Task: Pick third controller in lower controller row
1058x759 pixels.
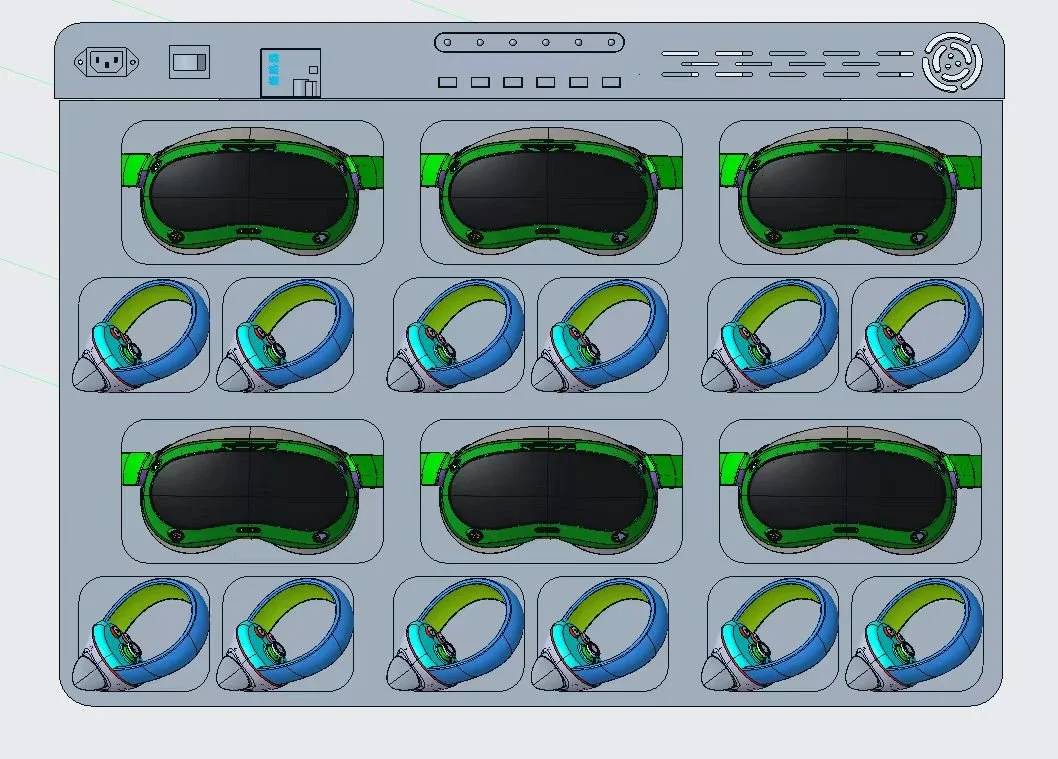Action: 456,634
